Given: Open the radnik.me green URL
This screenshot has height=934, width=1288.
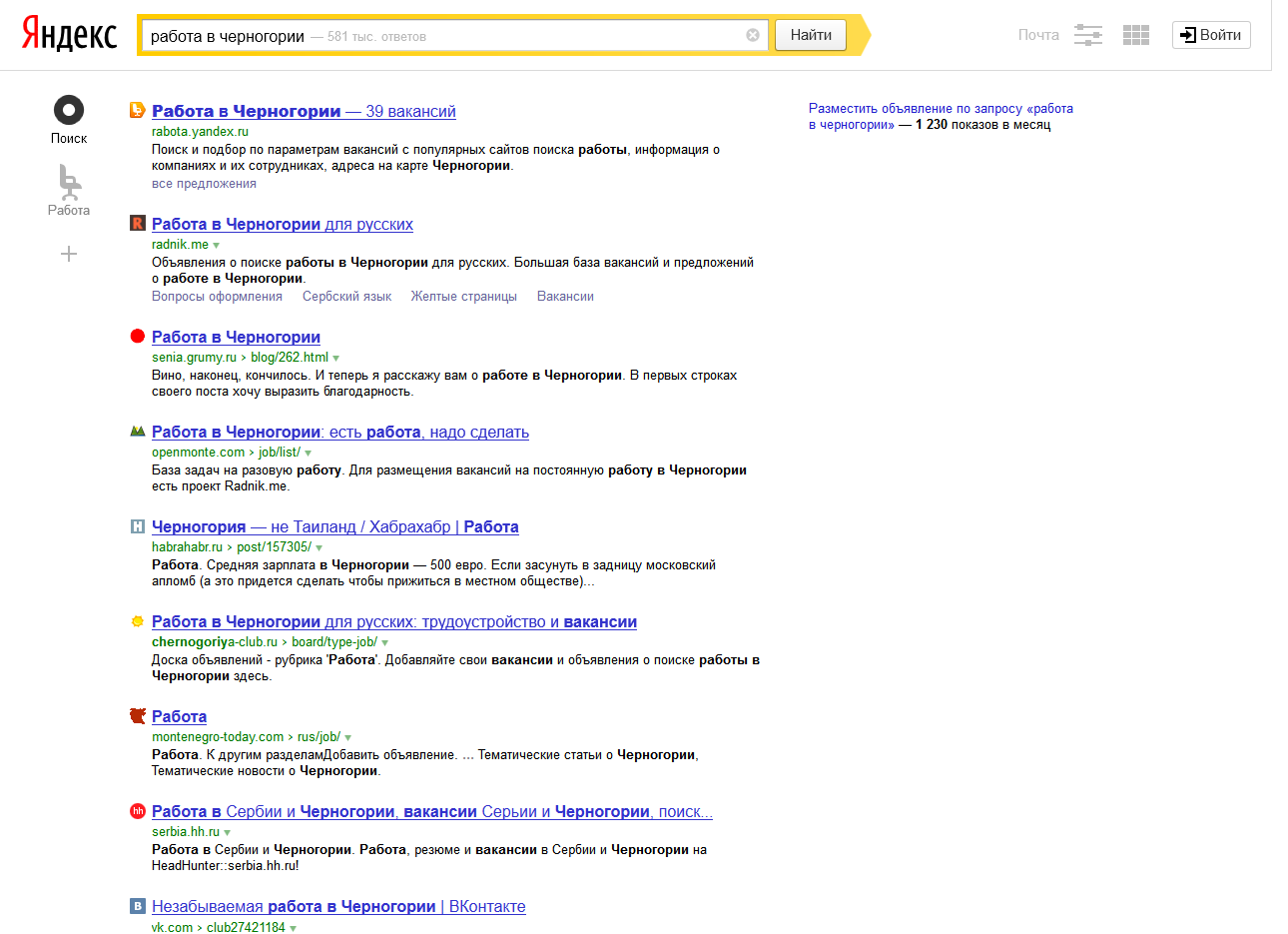Looking at the screenshot, I should (180, 245).
